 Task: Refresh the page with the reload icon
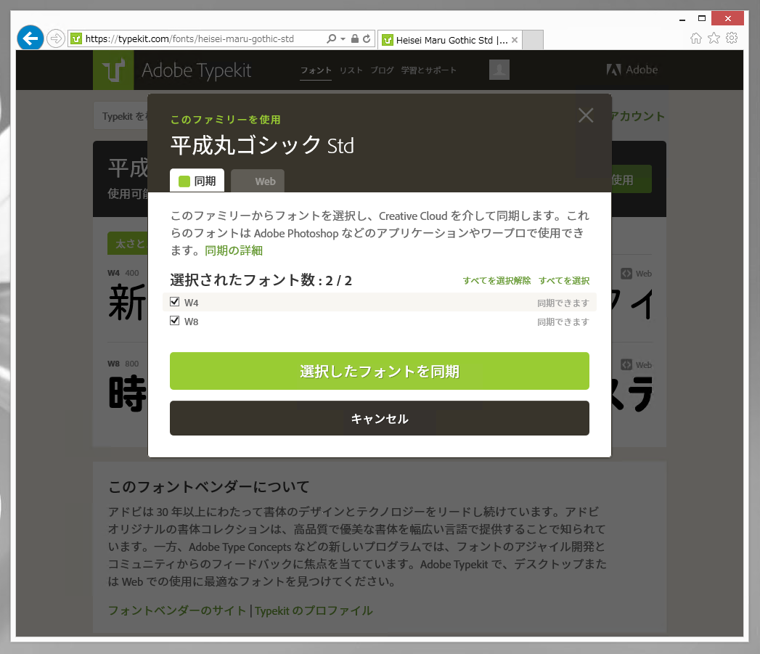click(367, 38)
